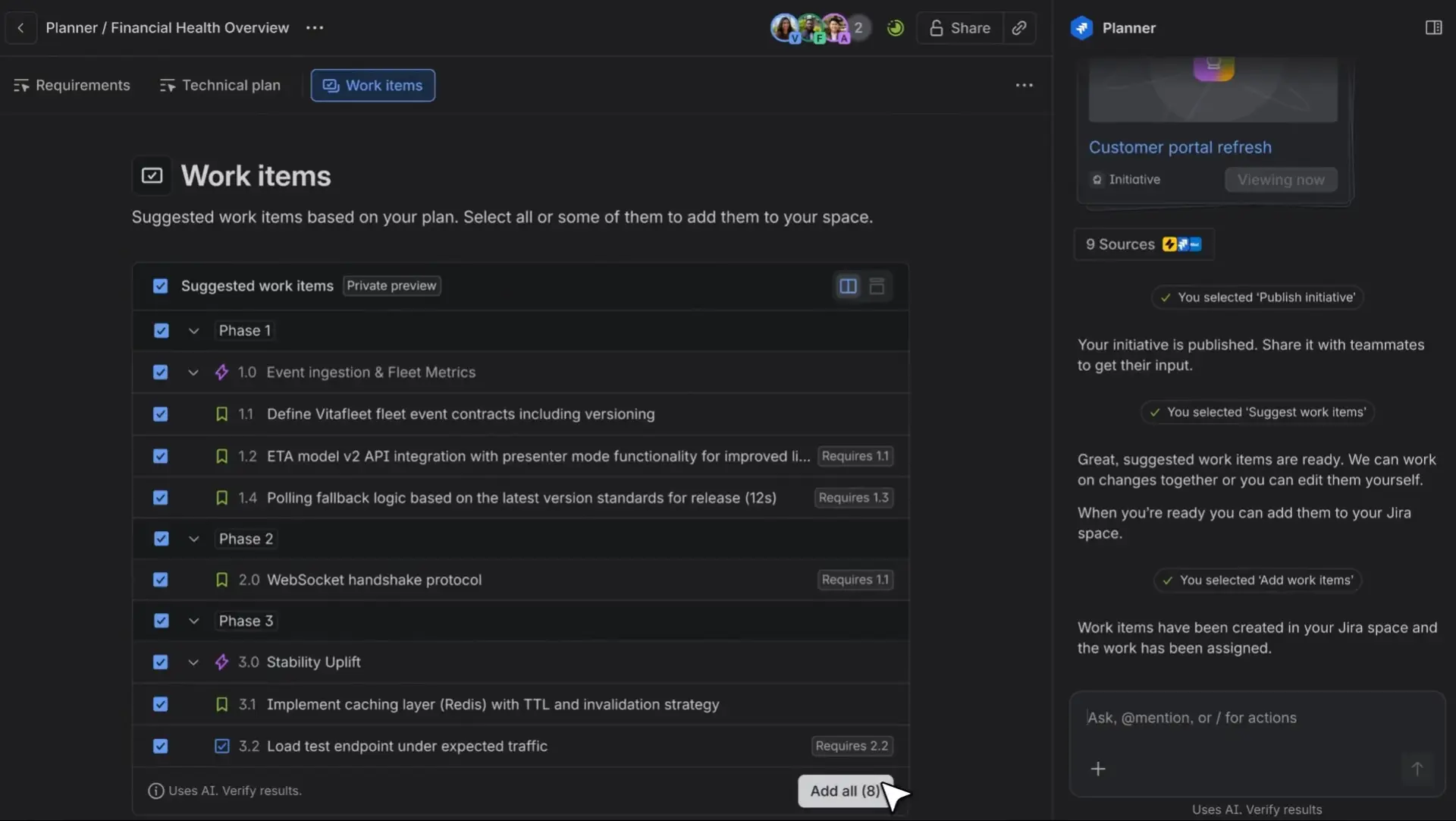
Task: Open the green status circle icon near Share
Action: (896, 28)
